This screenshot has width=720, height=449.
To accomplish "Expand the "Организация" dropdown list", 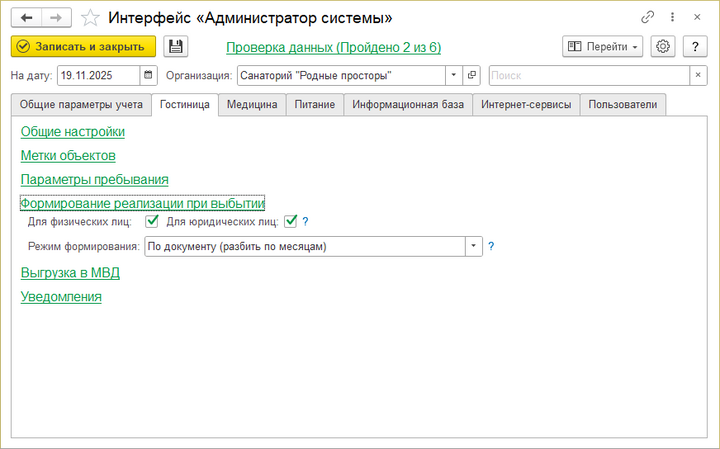I will [453, 75].
